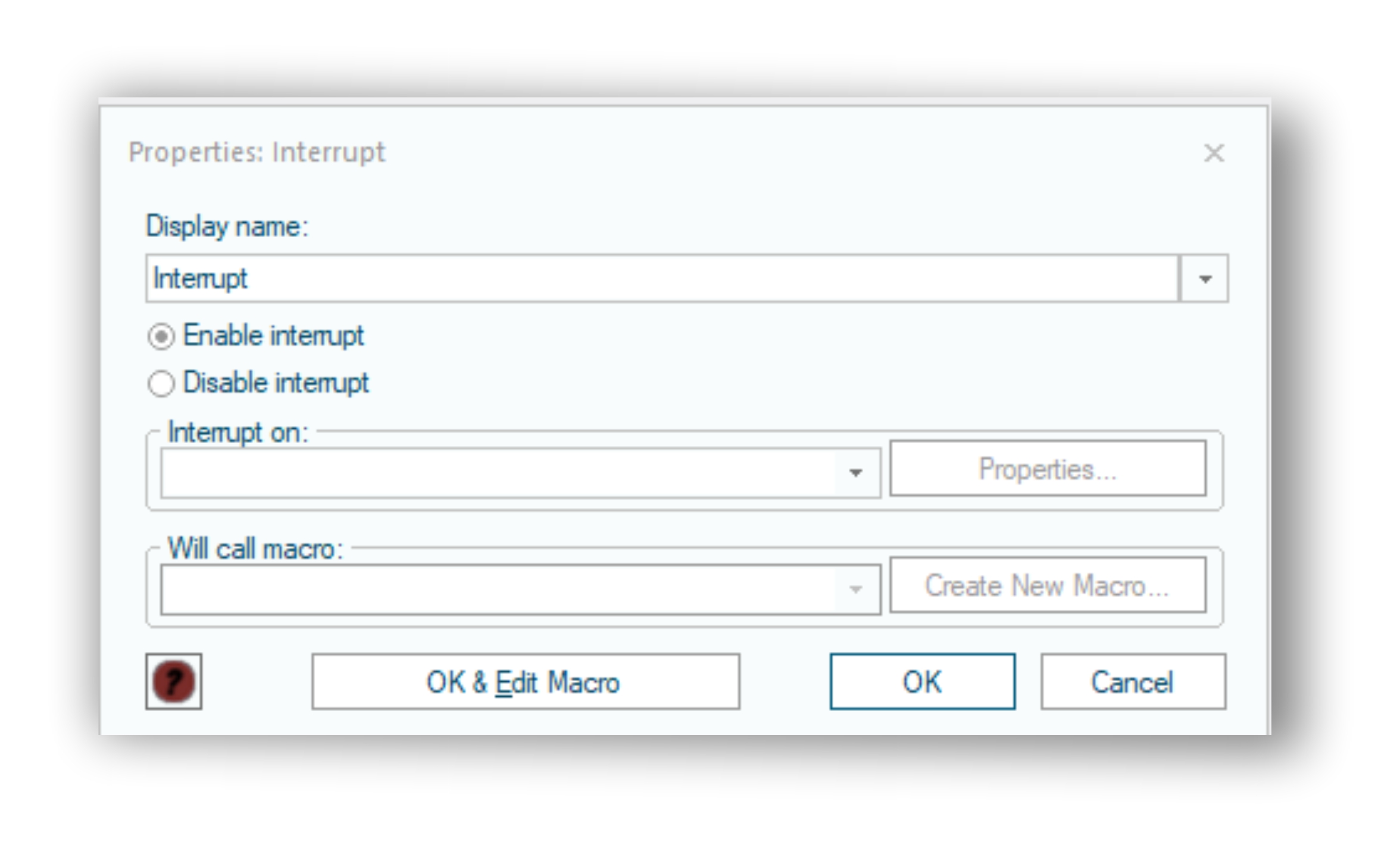The width and height of the screenshot is (1400, 851).
Task: Open the Will call macro dropdown arrow
Action: tap(856, 590)
